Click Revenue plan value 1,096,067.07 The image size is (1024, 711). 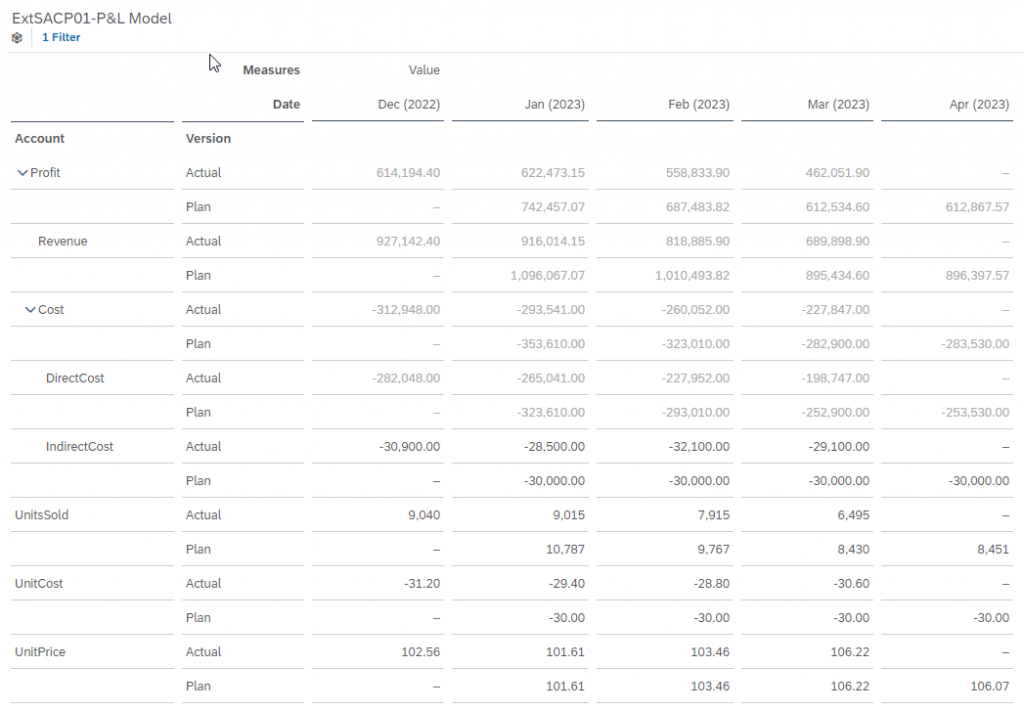(x=548, y=276)
